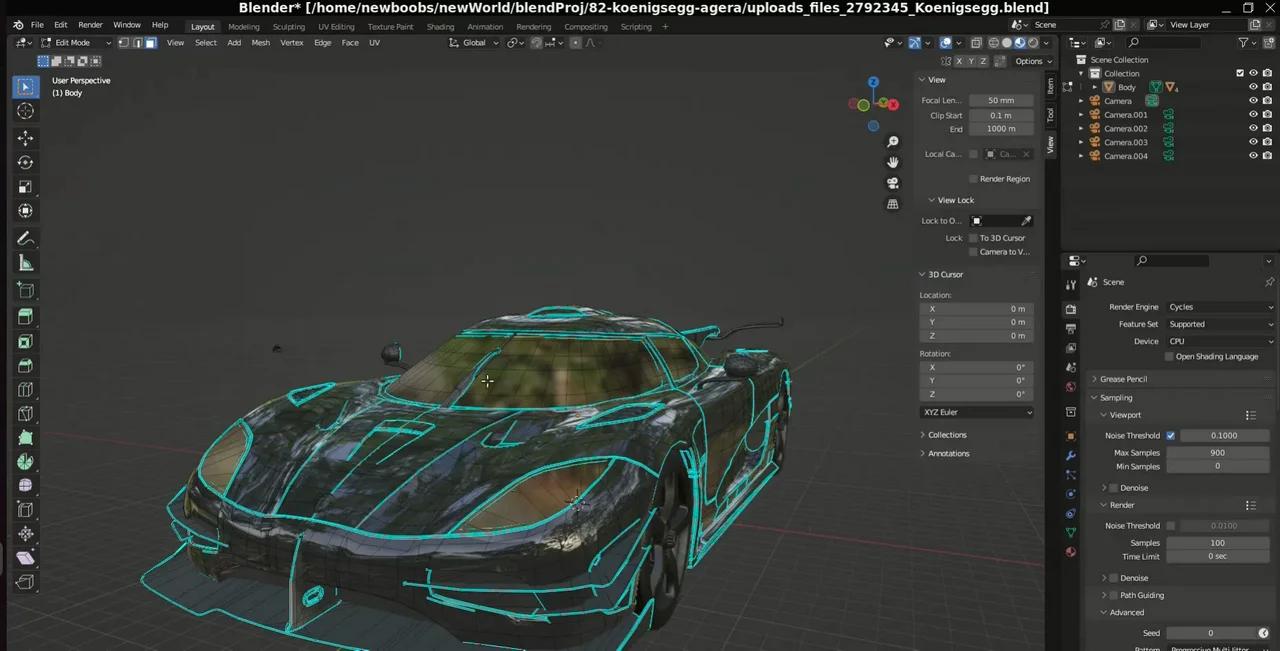
Task: Select the Move tool in the toolbar
Action: [25, 136]
